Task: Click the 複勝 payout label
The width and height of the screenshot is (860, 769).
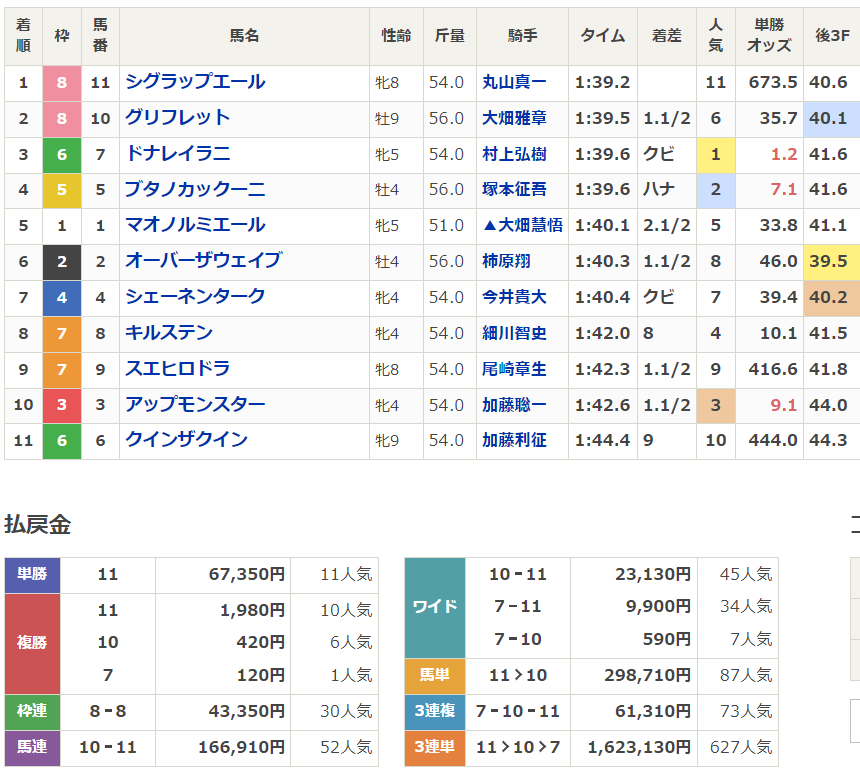Action: tap(32, 643)
